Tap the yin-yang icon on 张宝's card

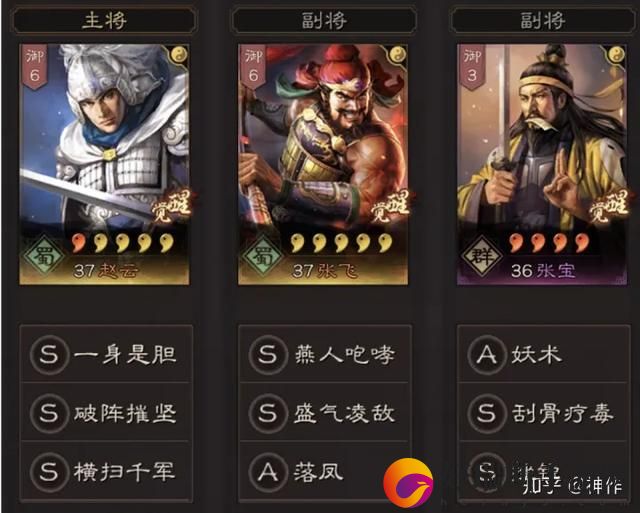pyautogui.click(x=616, y=54)
